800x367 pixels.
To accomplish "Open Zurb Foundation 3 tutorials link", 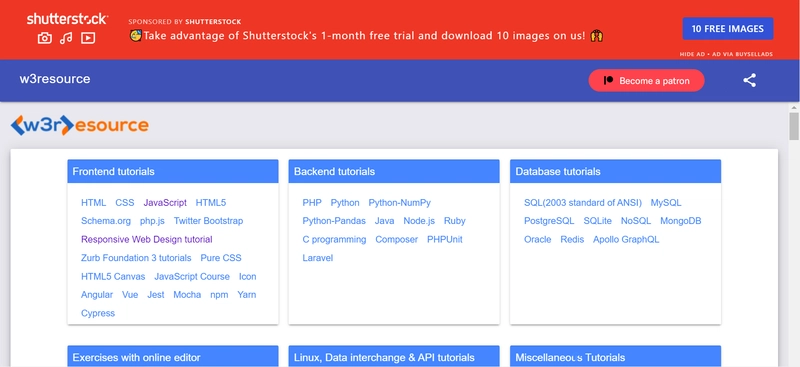I will click(136, 258).
